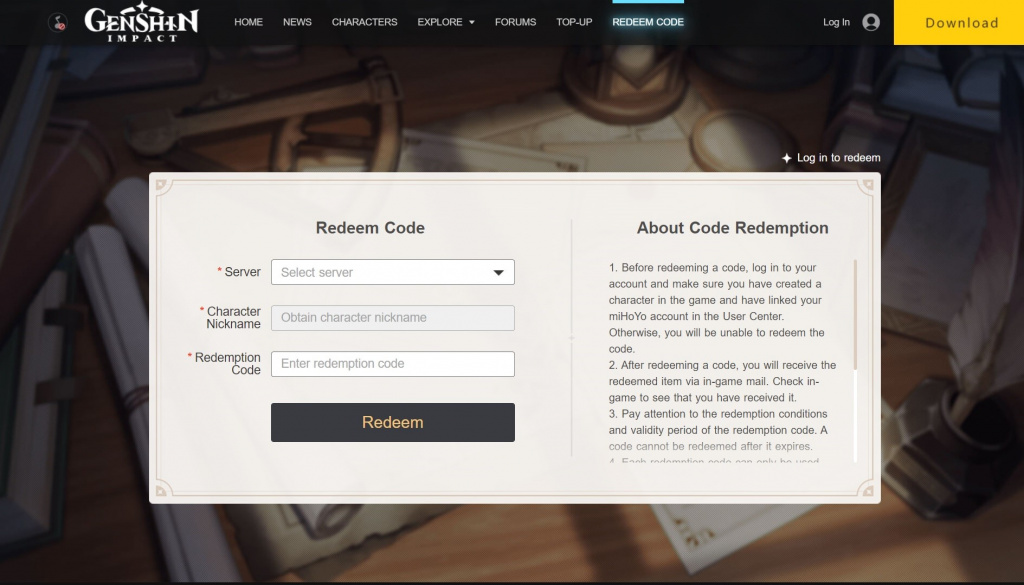Toggle the muted music icon beside the logo
This screenshot has height=585, width=1024.
click(x=58, y=22)
